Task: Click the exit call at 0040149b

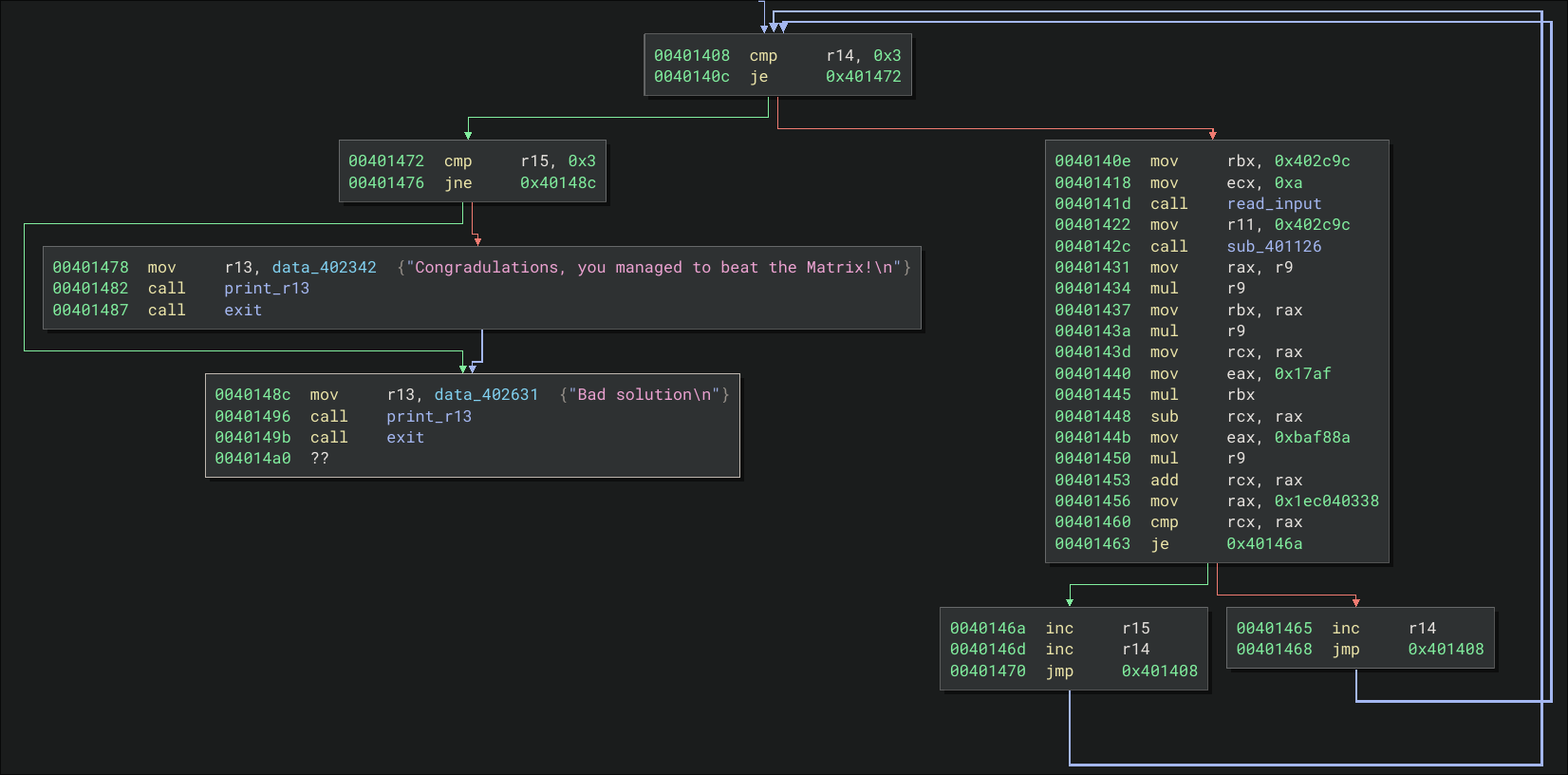Action: pos(405,438)
